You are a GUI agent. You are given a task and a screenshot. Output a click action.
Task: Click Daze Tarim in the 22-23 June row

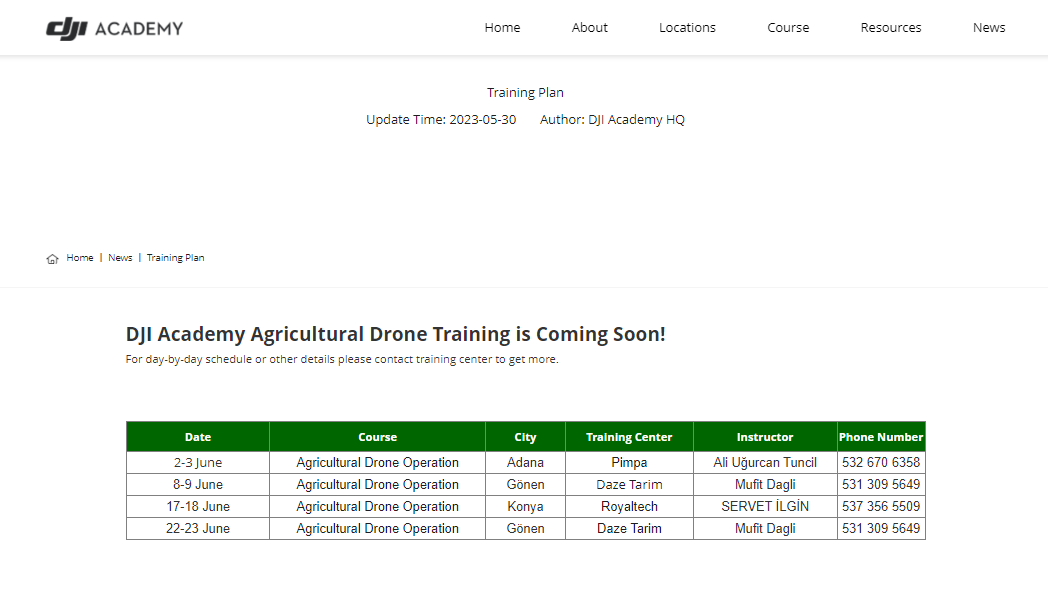click(x=629, y=529)
